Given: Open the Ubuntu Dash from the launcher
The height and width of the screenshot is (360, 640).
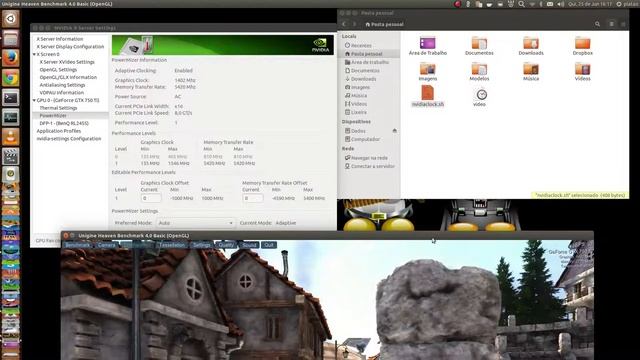Looking at the screenshot, I should click(x=11, y=18).
